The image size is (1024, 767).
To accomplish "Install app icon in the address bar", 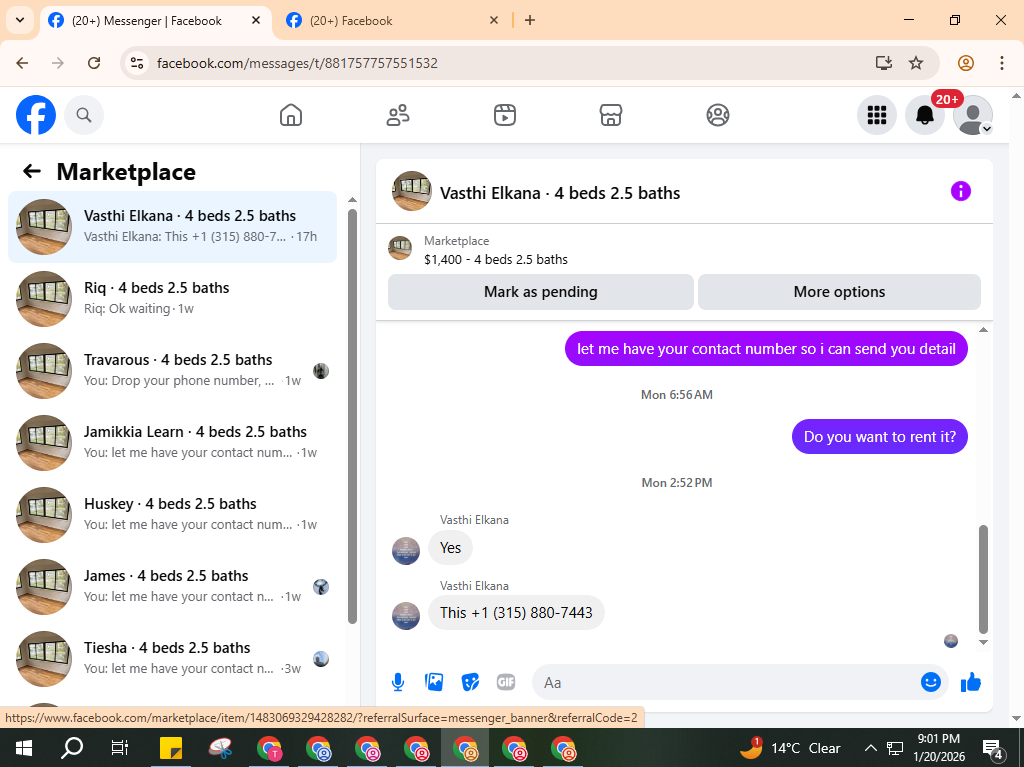I will (884, 63).
